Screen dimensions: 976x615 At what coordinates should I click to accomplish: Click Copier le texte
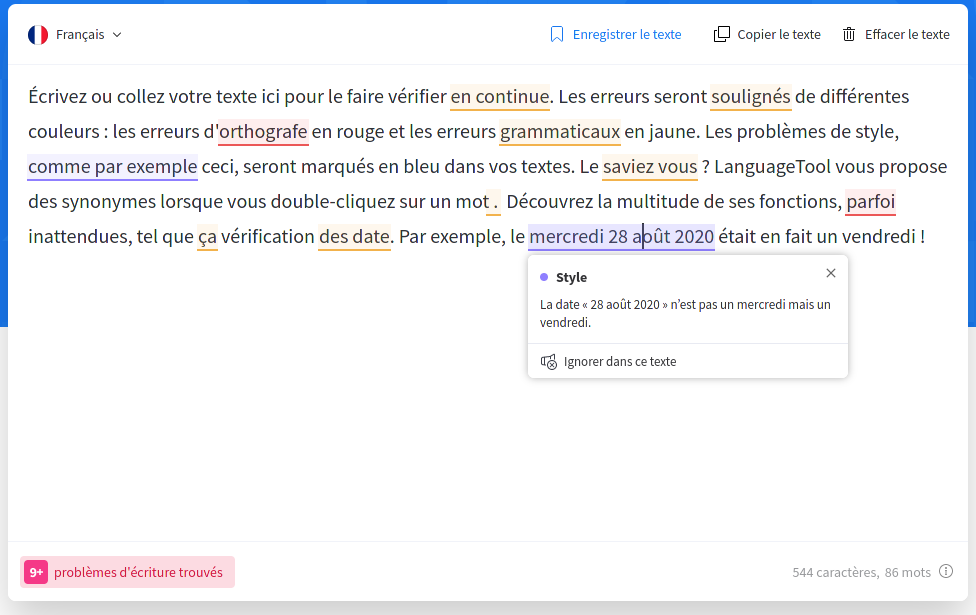coord(779,34)
